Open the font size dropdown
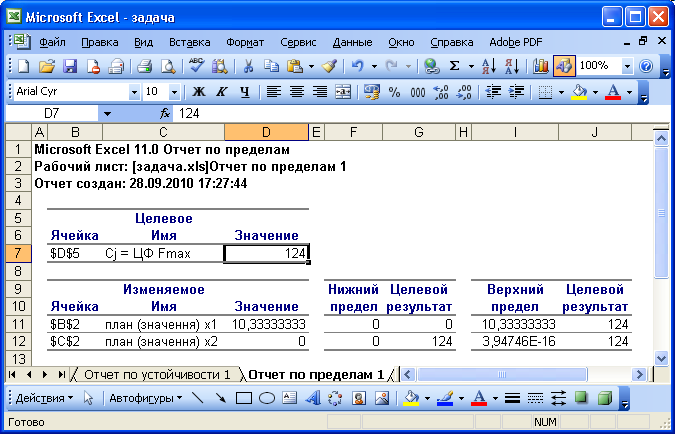 pyautogui.click(x=174, y=92)
